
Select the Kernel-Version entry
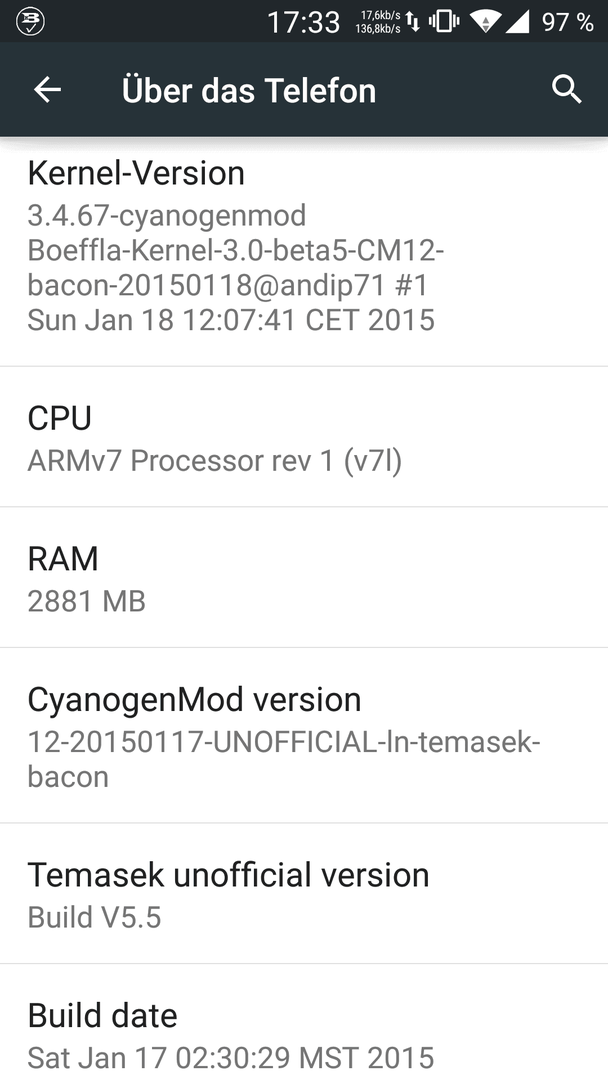coord(304,252)
